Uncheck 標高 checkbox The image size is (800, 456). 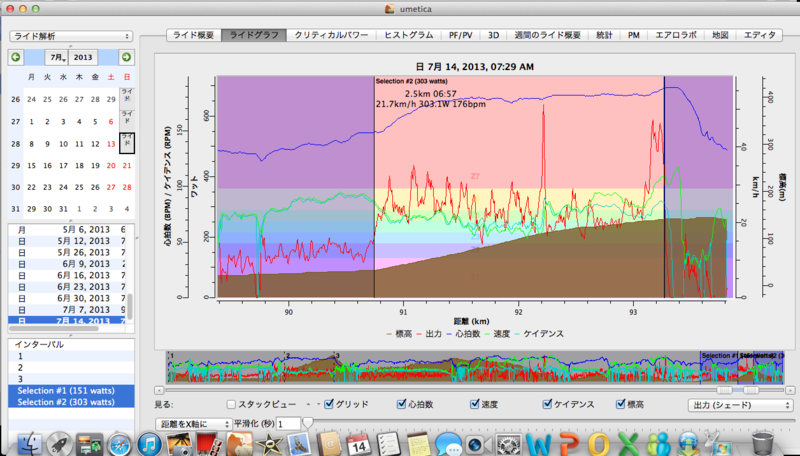pyautogui.click(x=620, y=404)
